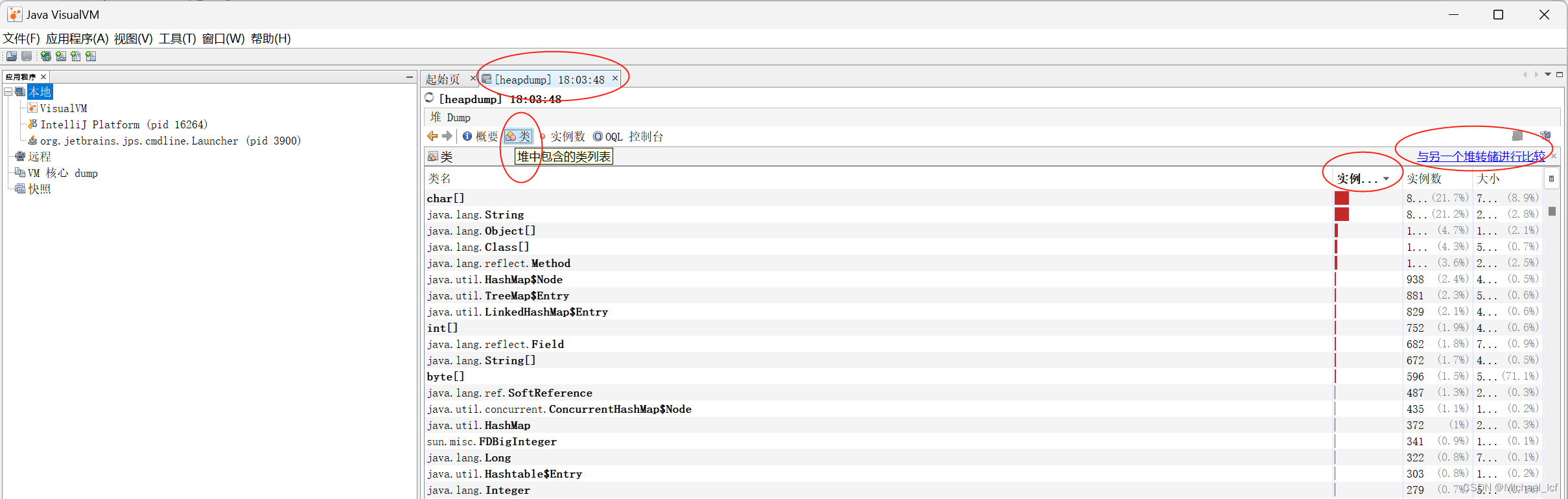The image size is (1568, 499).
Task: Open the 帮助(H) menu
Action: [x=271, y=38]
